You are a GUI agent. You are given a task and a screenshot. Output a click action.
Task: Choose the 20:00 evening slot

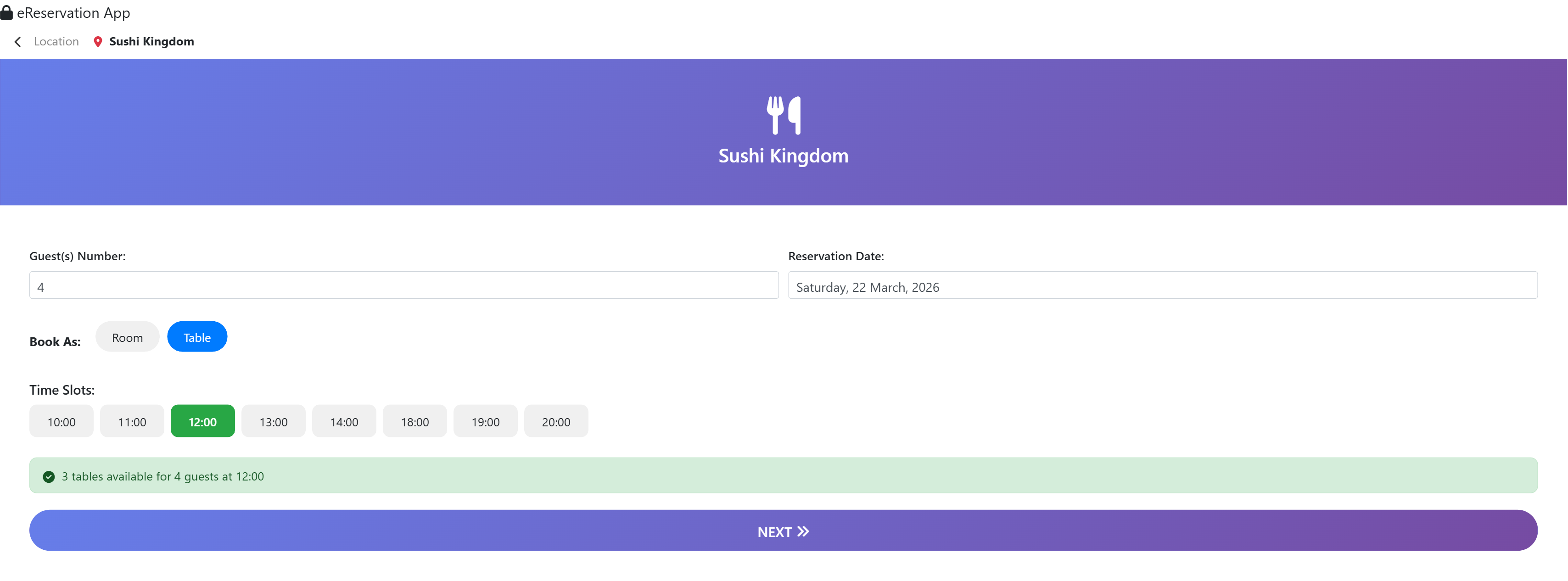[x=556, y=420]
